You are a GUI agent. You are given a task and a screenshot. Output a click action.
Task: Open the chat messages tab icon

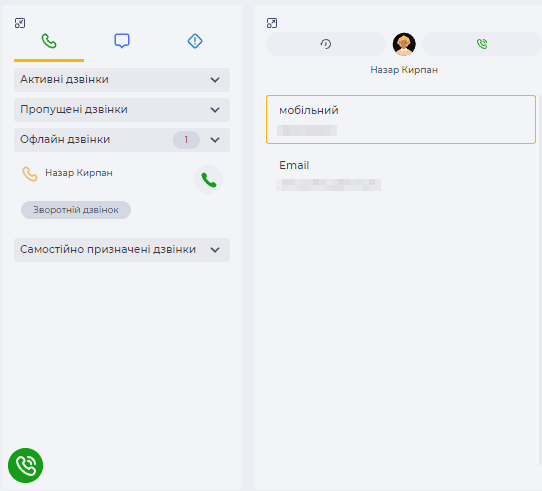[122, 41]
